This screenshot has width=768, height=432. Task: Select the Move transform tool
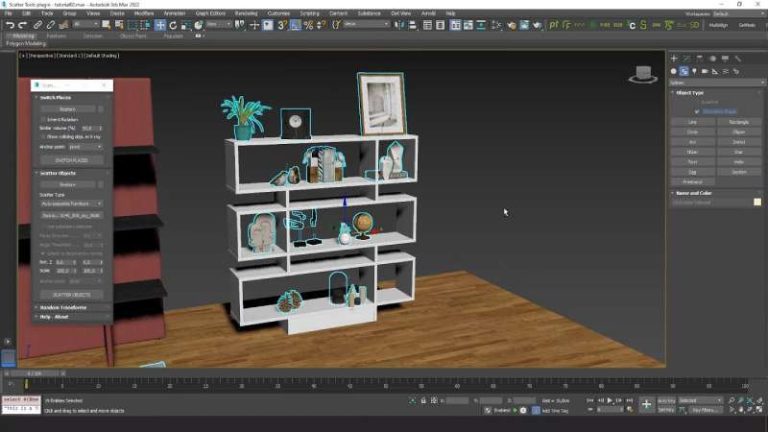tap(160, 25)
